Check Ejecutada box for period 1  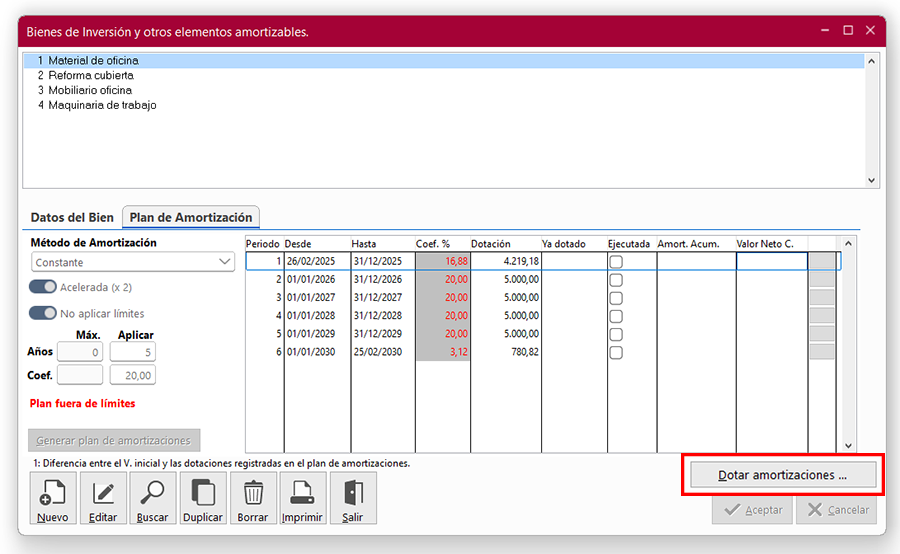(x=616, y=262)
